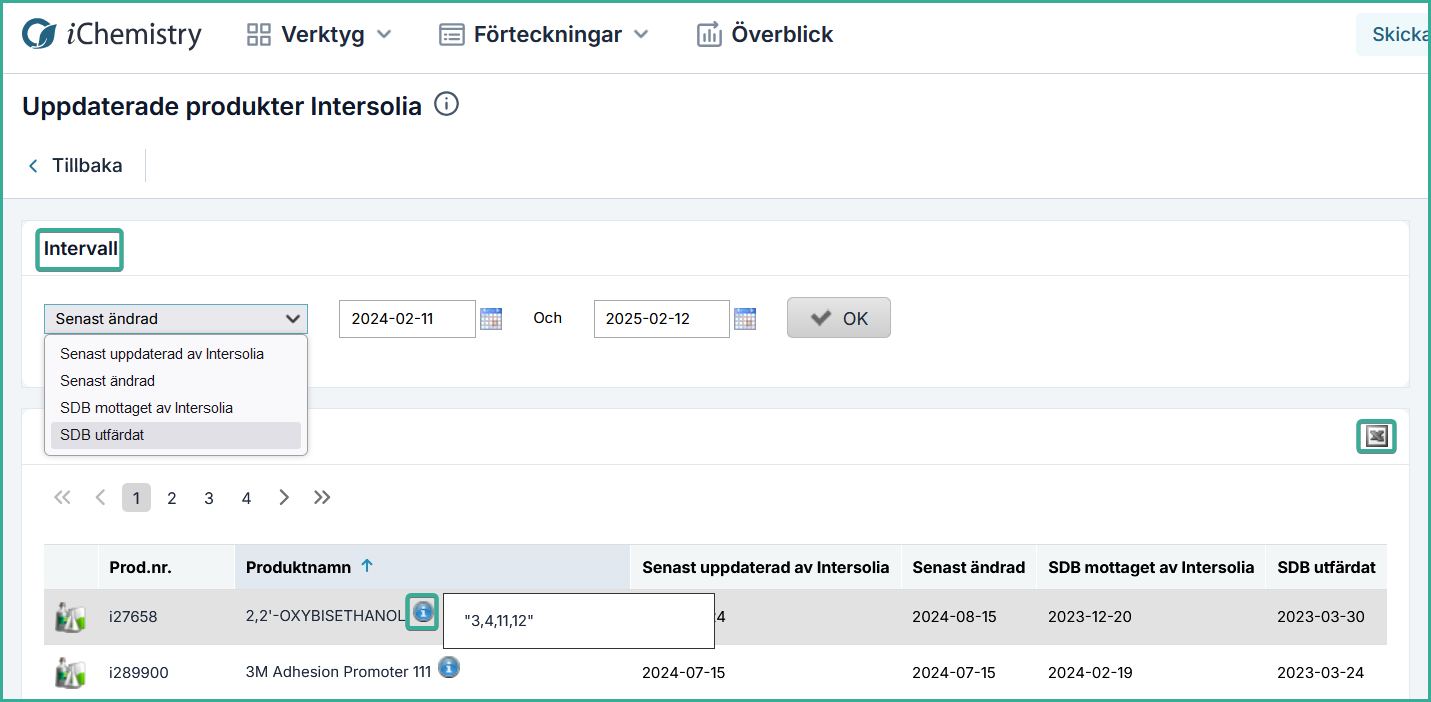Export the table to Excel
This screenshot has height=702, width=1431.
tap(1376, 436)
